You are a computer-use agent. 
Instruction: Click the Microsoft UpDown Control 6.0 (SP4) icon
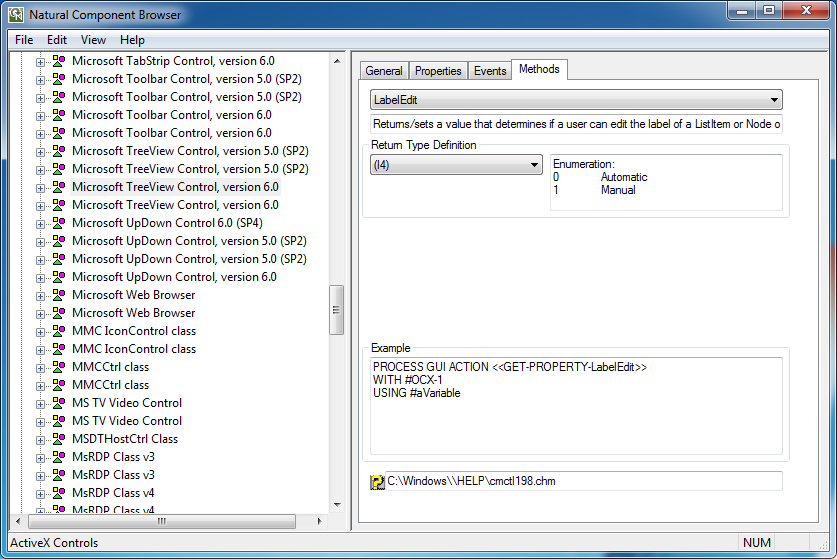pos(59,223)
